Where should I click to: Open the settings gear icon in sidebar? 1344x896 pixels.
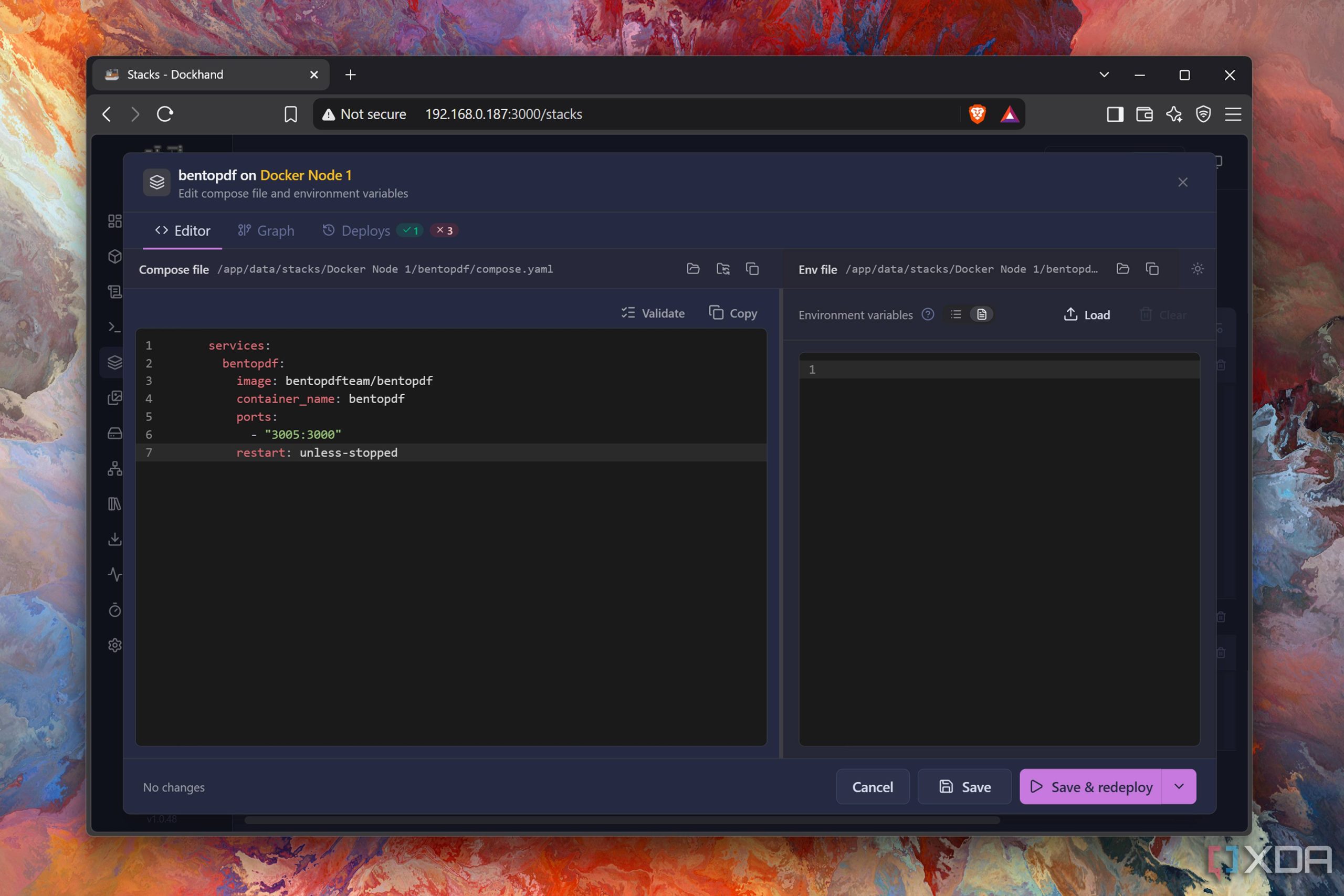pyautogui.click(x=115, y=645)
